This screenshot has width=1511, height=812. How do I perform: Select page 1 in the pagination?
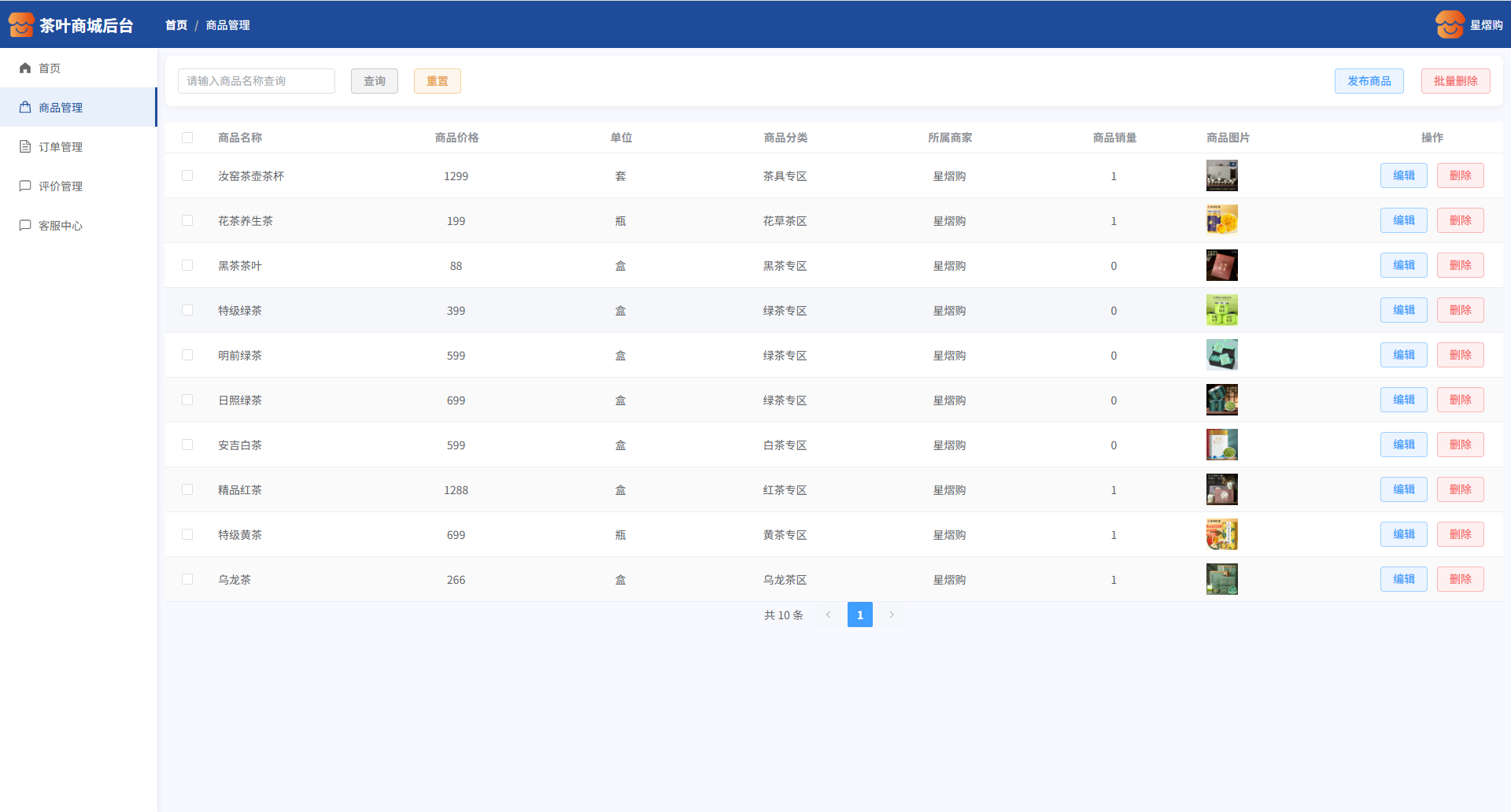pyautogui.click(x=859, y=615)
